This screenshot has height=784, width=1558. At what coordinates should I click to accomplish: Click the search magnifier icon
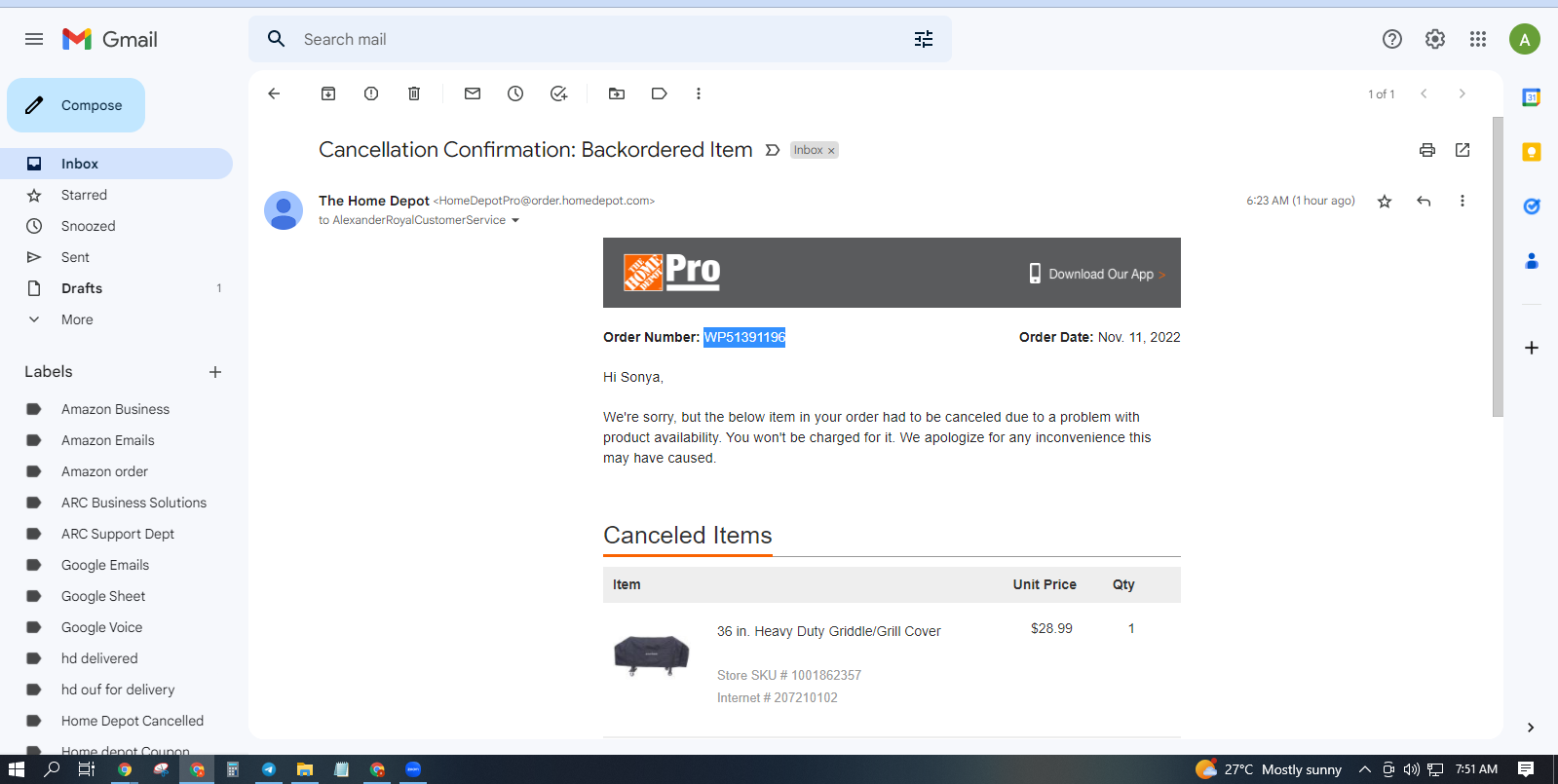277,39
